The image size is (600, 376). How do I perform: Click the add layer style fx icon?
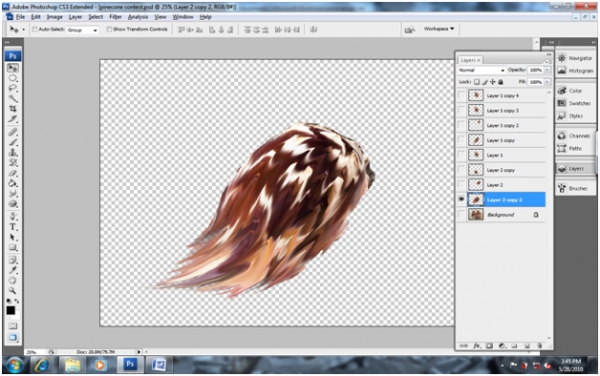[x=477, y=346]
